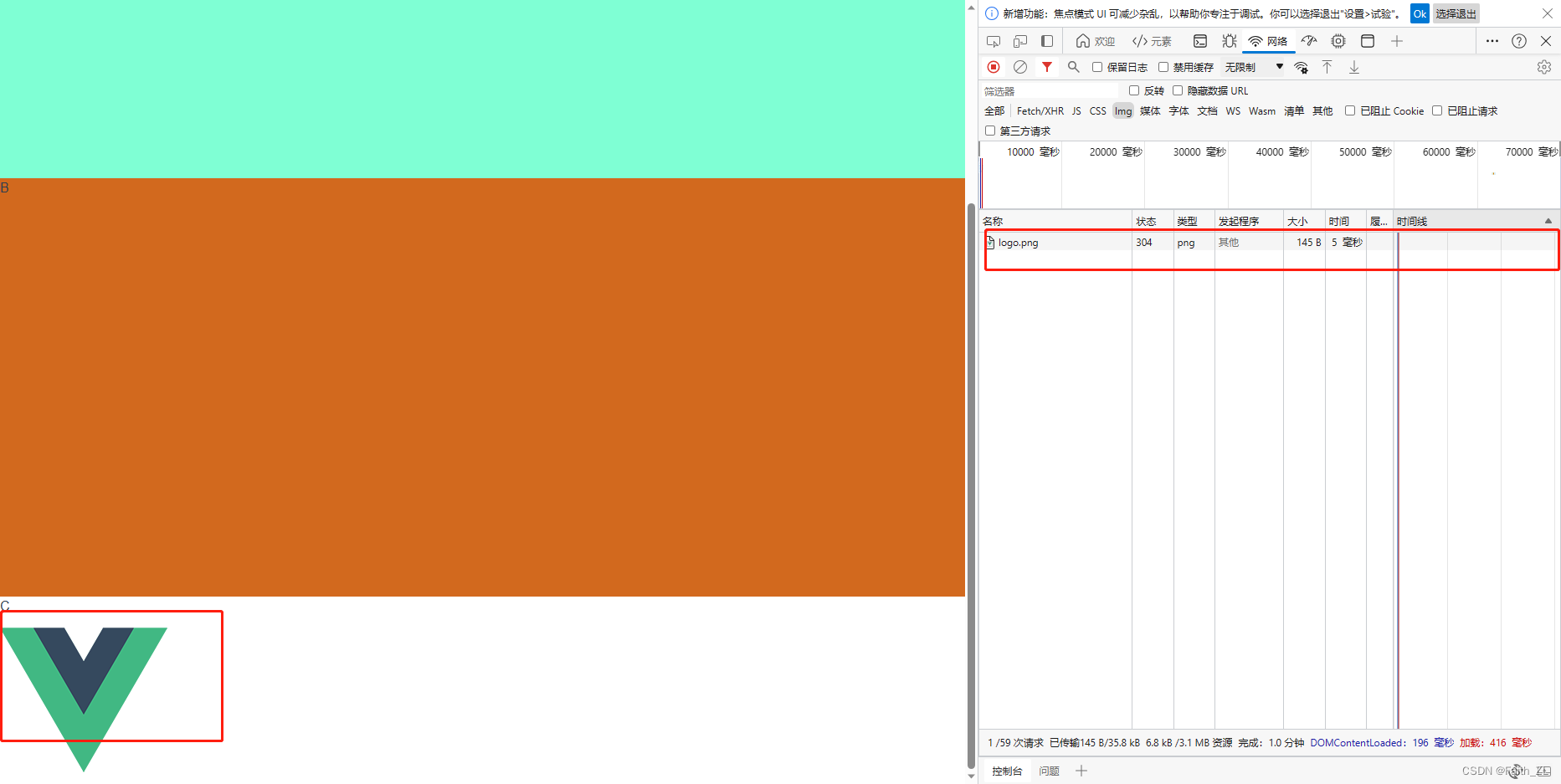The image size is (1561, 784).
Task: Toggle the red filter funnel icon
Action: 1047,67
